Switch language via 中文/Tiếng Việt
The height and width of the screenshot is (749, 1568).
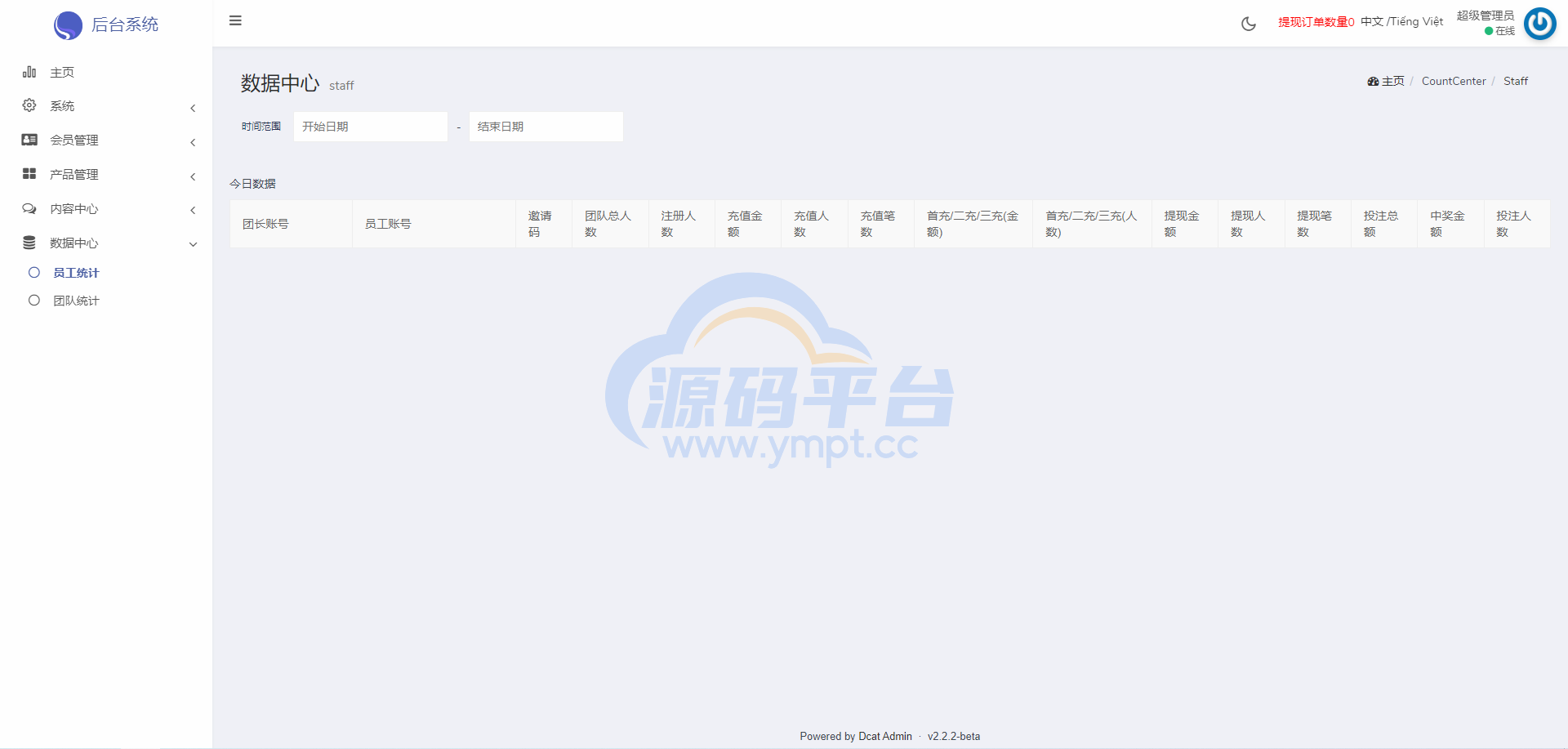[1401, 21]
